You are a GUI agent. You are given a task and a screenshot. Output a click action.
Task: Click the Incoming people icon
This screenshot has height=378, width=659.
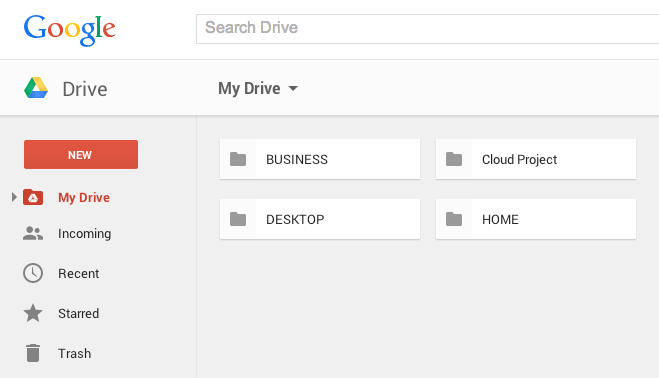pyautogui.click(x=33, y=233)
